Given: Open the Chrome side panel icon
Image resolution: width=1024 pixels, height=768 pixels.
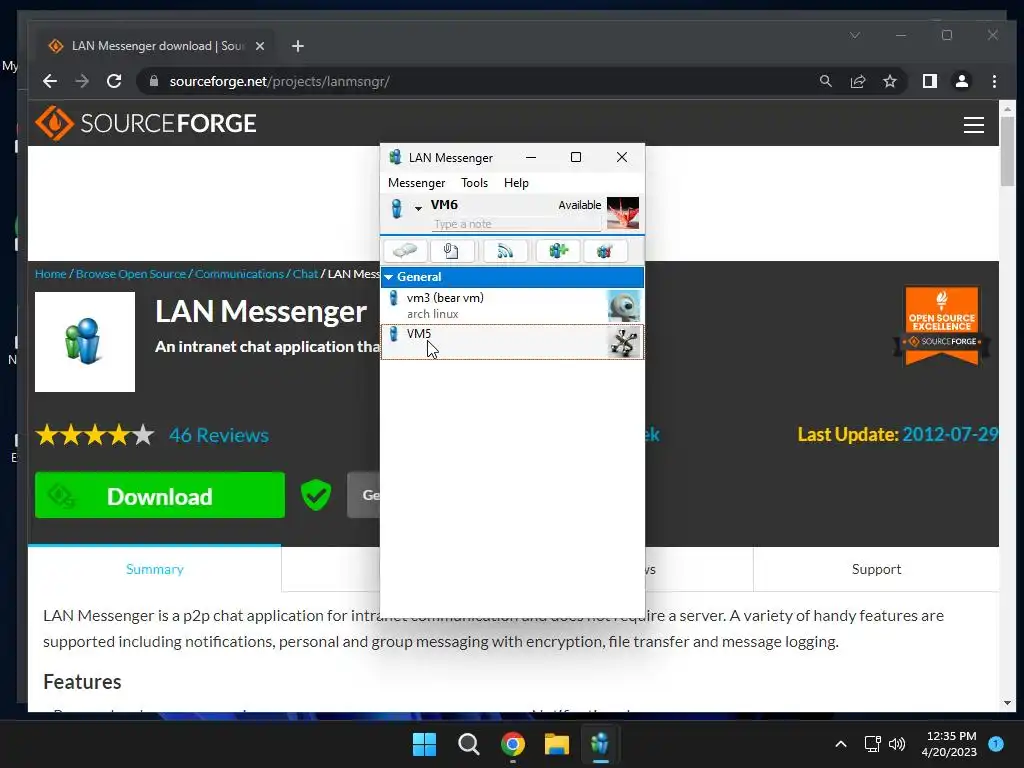Looking at the screenshot, I should tap(930, 81).
